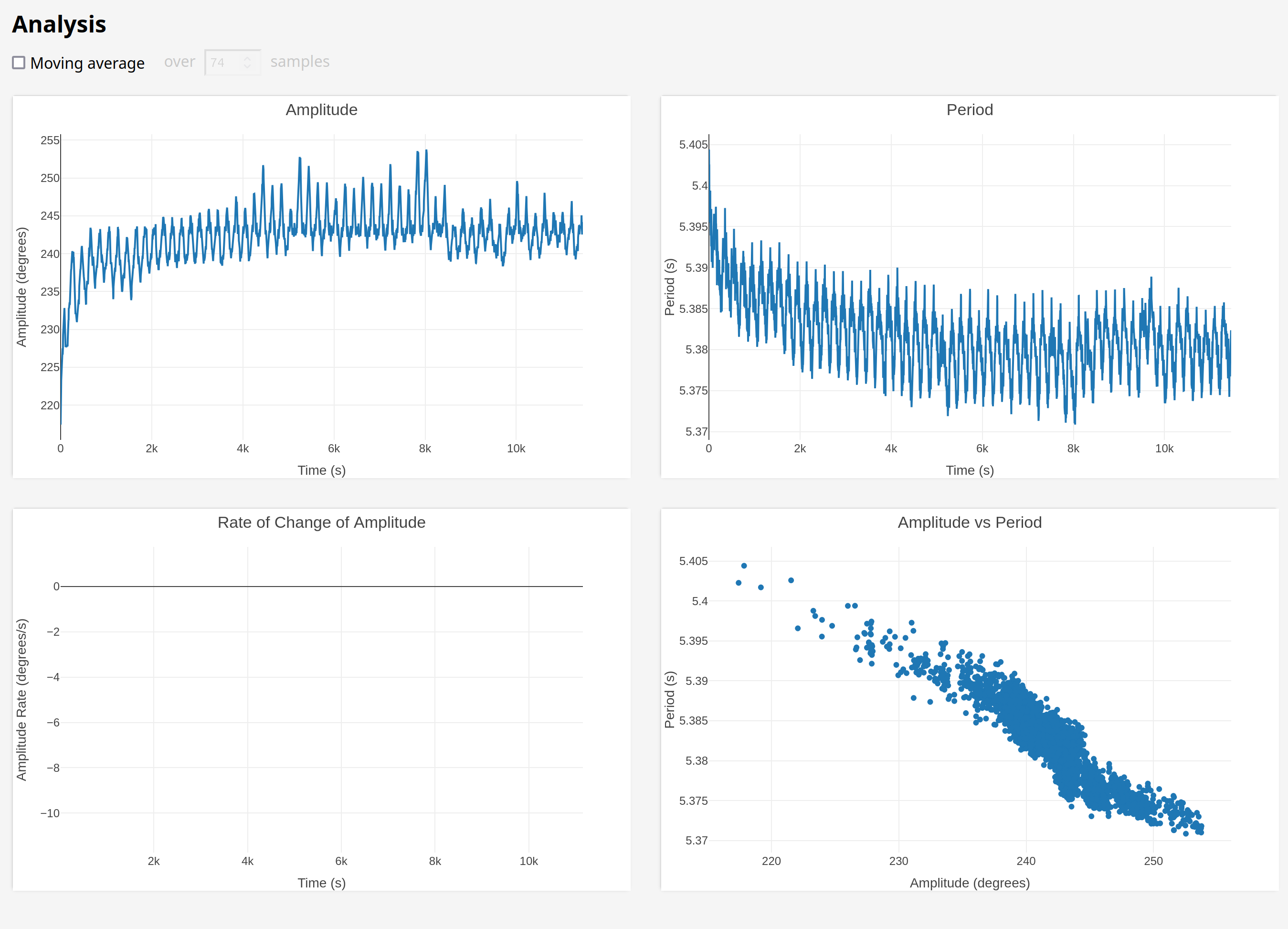Click the 250 tick on the scatter x-axis
This screenshot has height=929, width=1288.
(1153, 861)
